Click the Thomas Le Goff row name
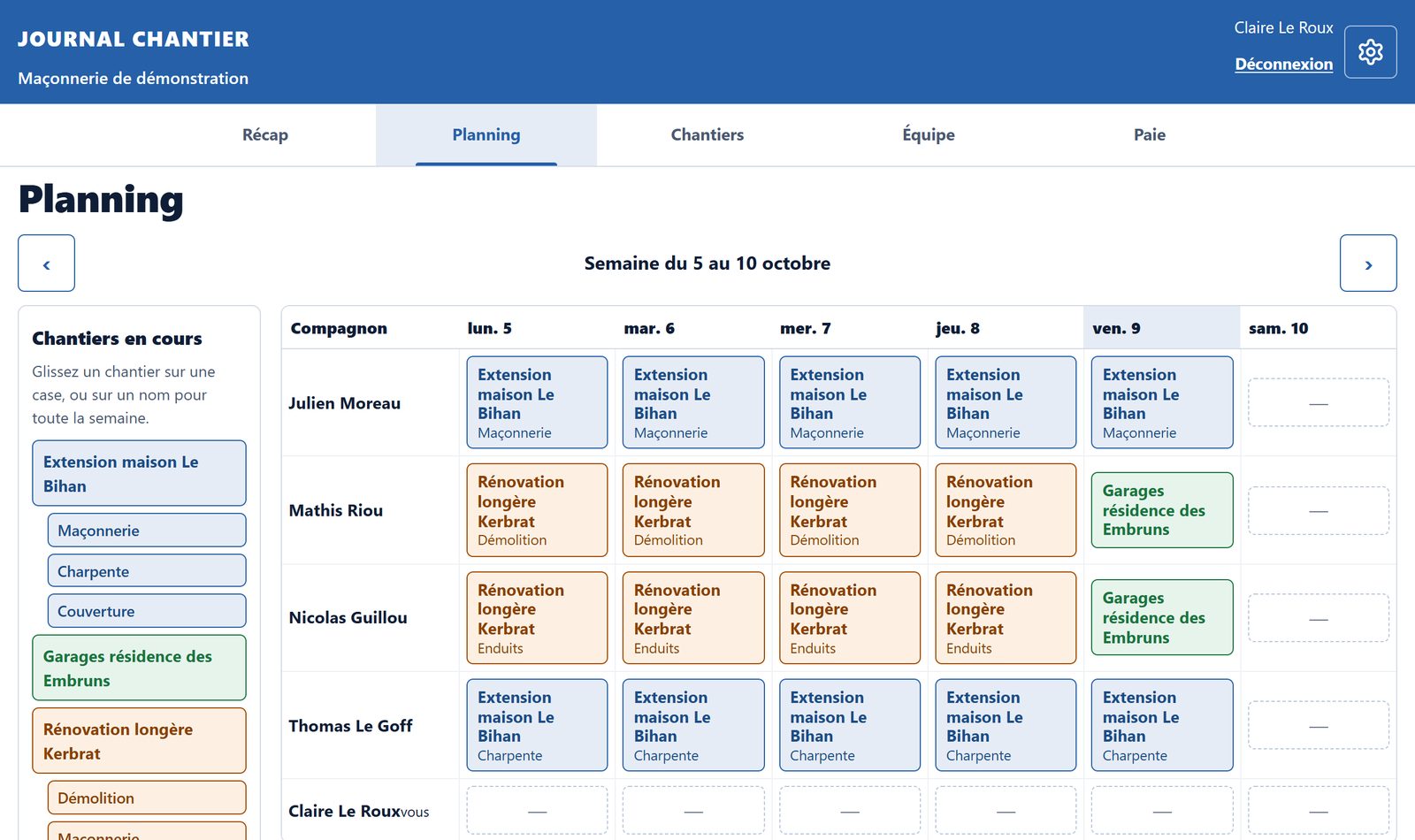The image size is (1415, 840). 350,726
